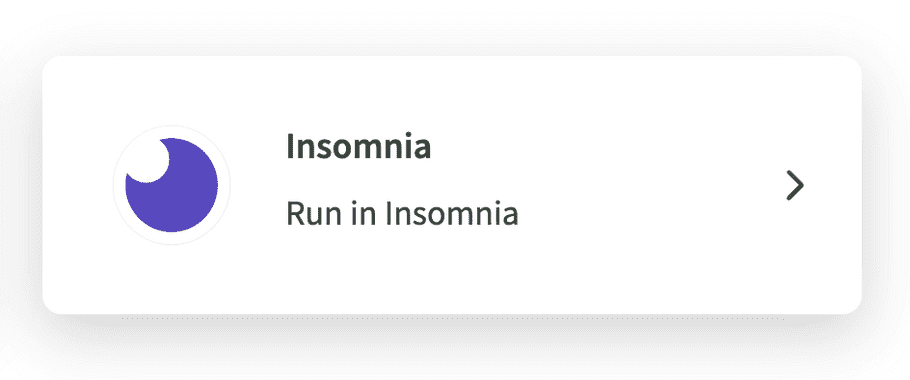
Task: Click the Run in Insomnia text
Action: (402, 213)
